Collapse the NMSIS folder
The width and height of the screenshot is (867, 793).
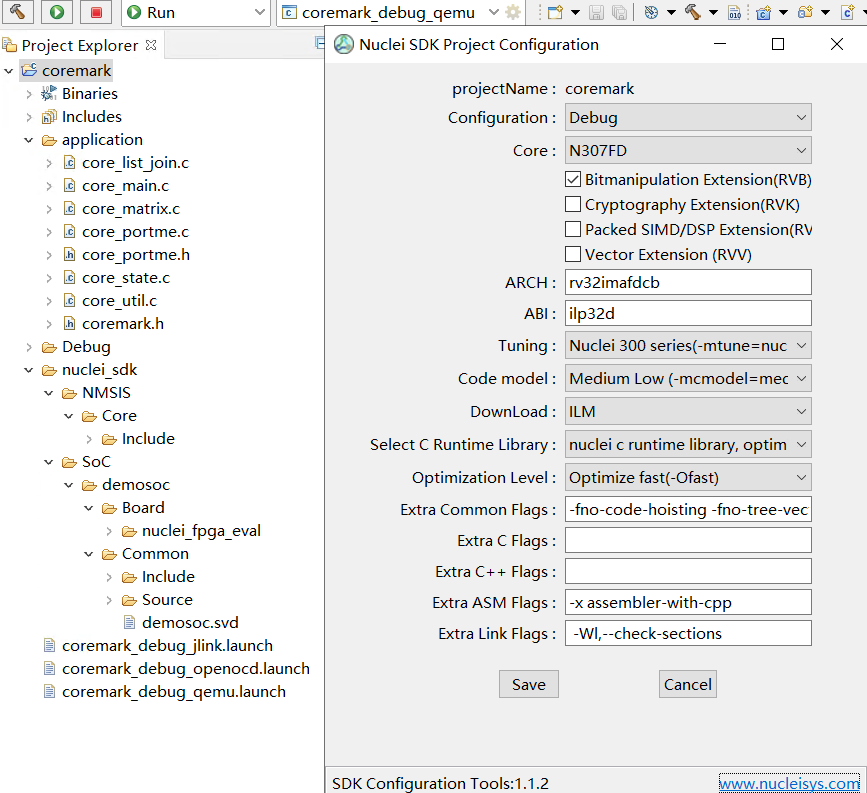pyautogui.click(x=49, y=393)
